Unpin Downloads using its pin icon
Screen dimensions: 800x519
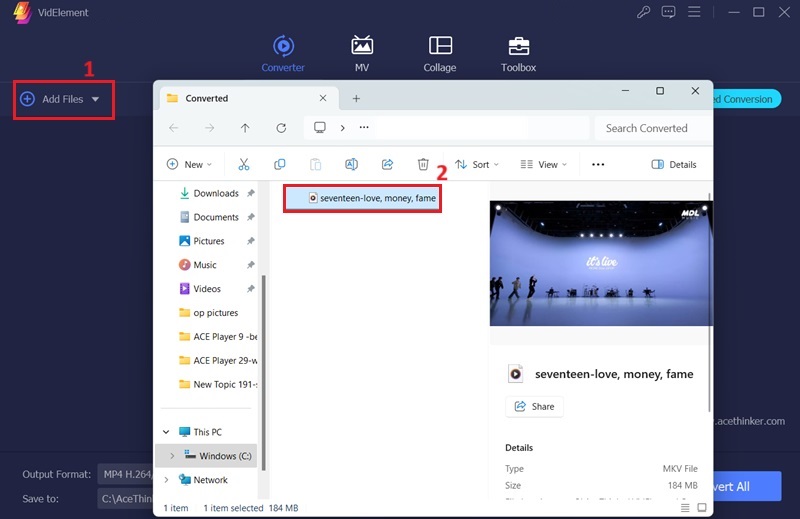point(251,193)
